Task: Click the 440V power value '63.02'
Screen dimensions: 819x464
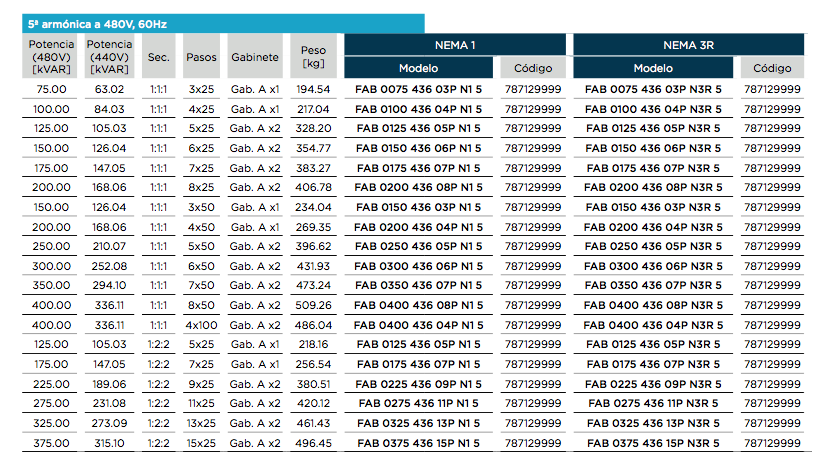Action: pos(109,89)
